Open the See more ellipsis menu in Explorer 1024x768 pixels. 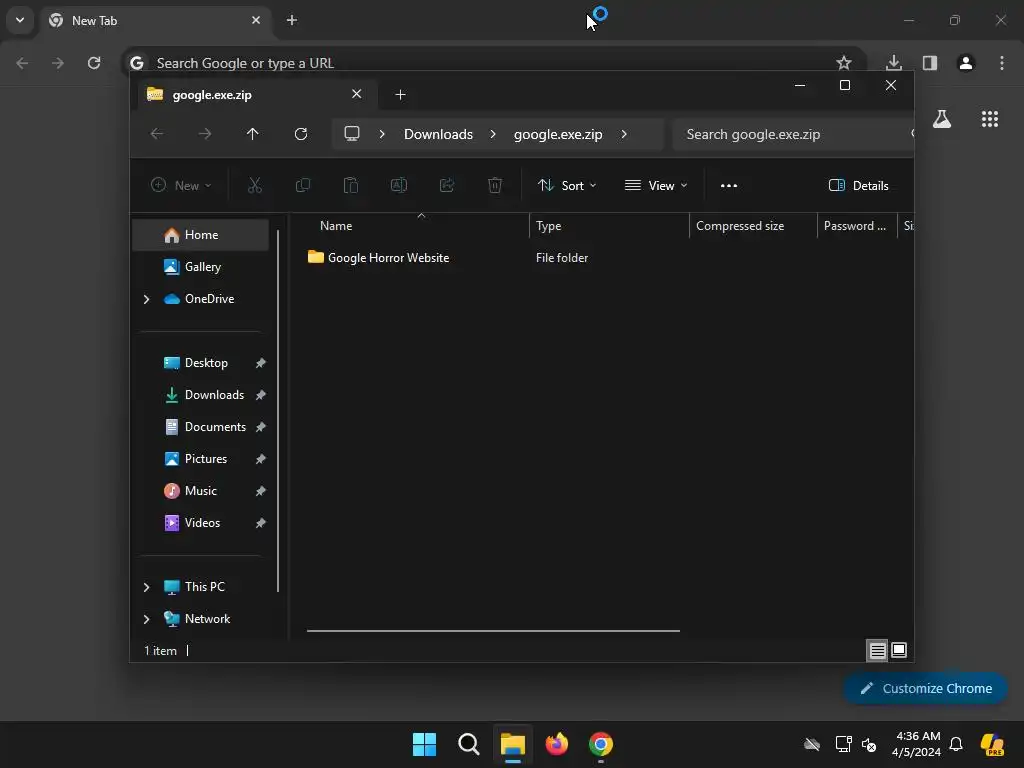(x=729, y=185)
